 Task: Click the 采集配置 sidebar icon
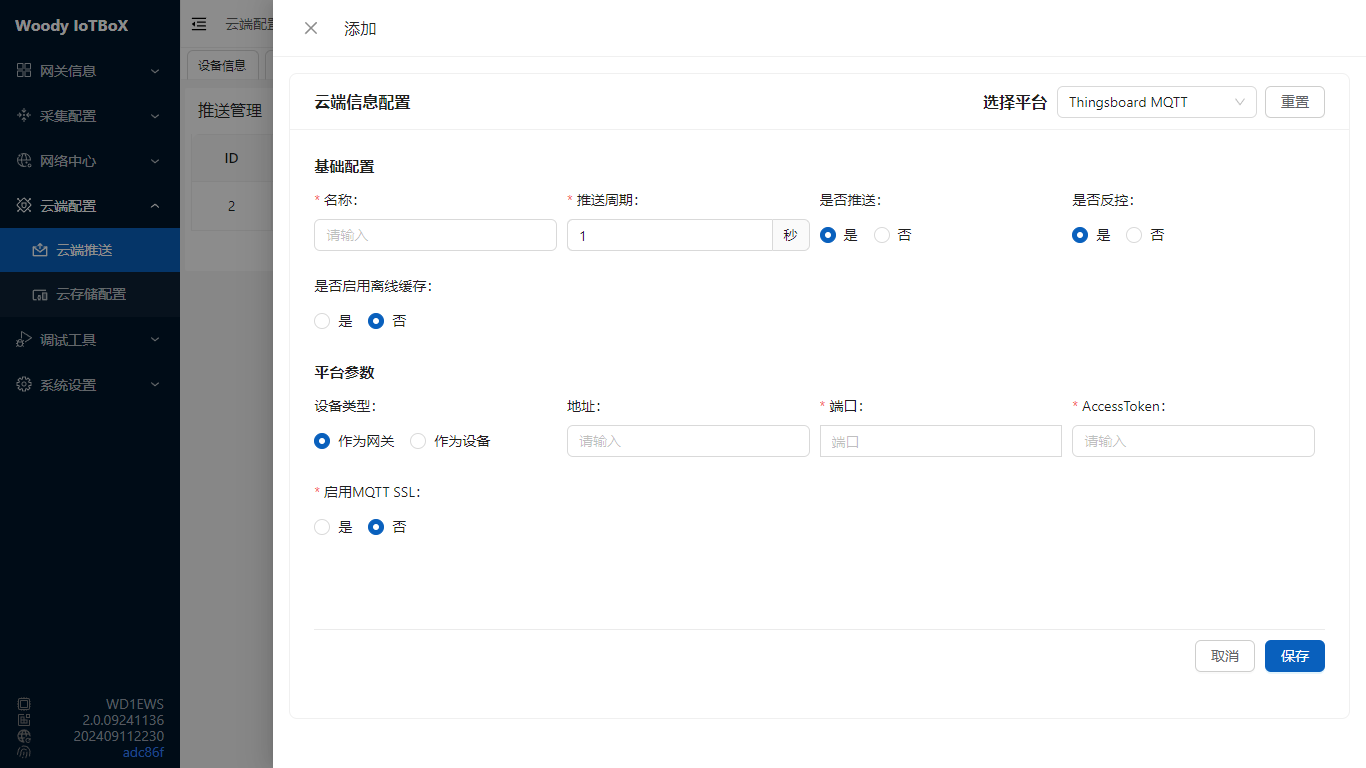coord(24,116)
